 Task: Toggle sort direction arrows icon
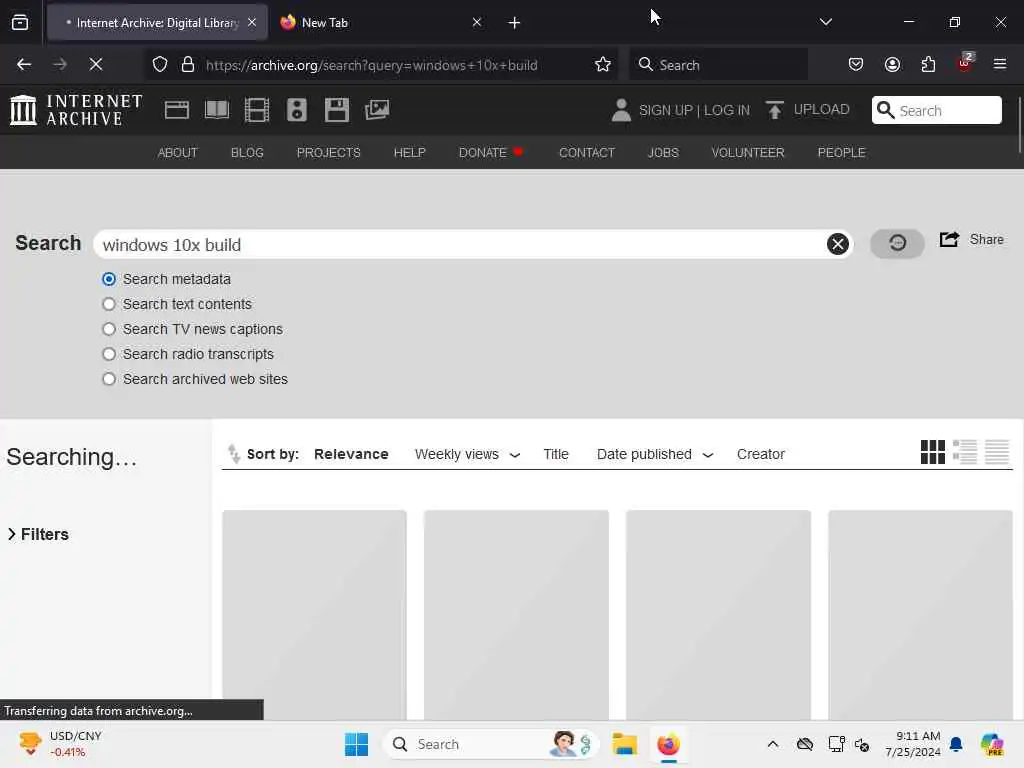click(x=234, y=453)
